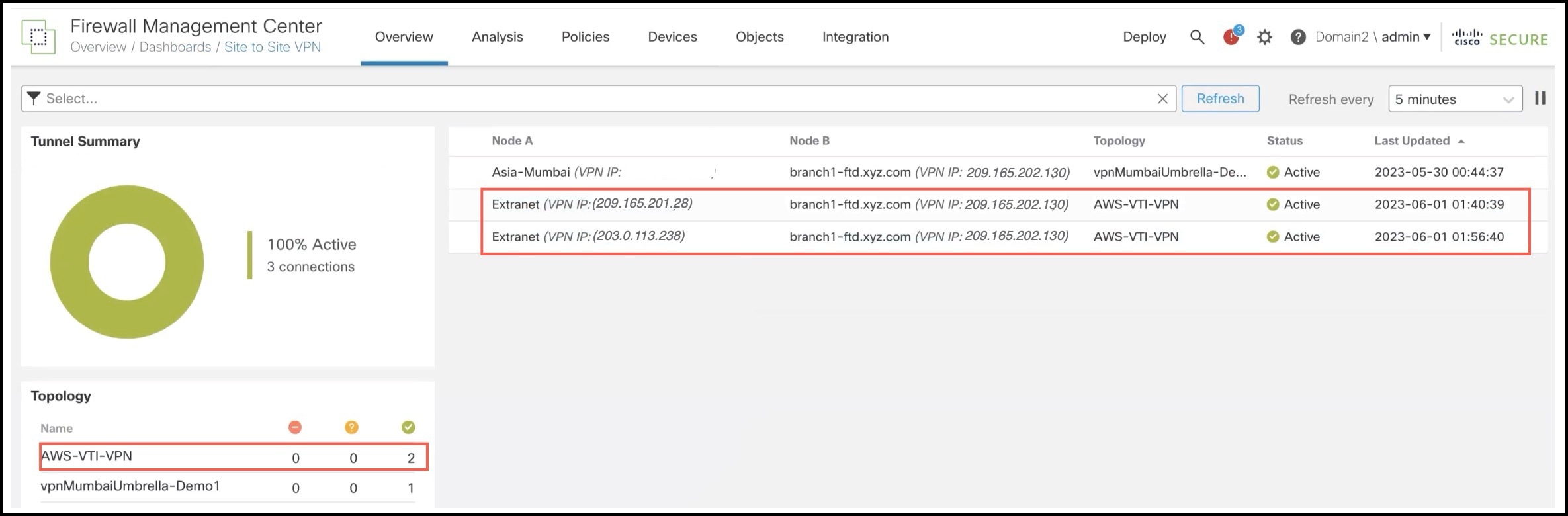Clear the filter with the X icon
This screenshot has width=1568, height=516.
tap(1162, 99)
